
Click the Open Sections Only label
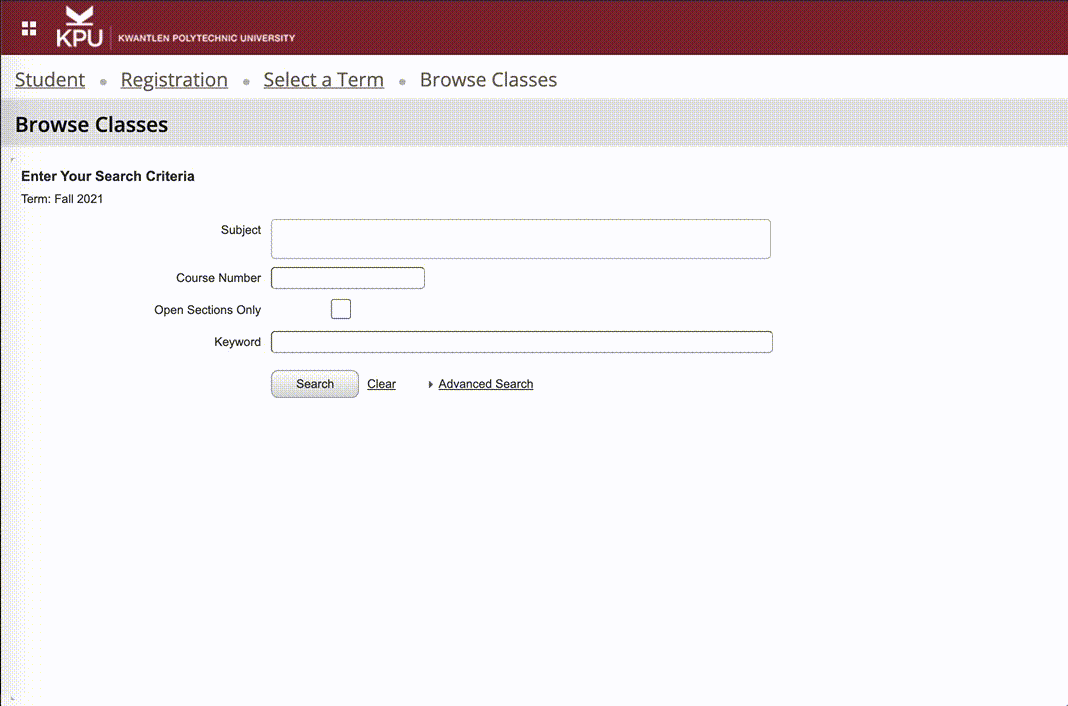tap(207, 310)
